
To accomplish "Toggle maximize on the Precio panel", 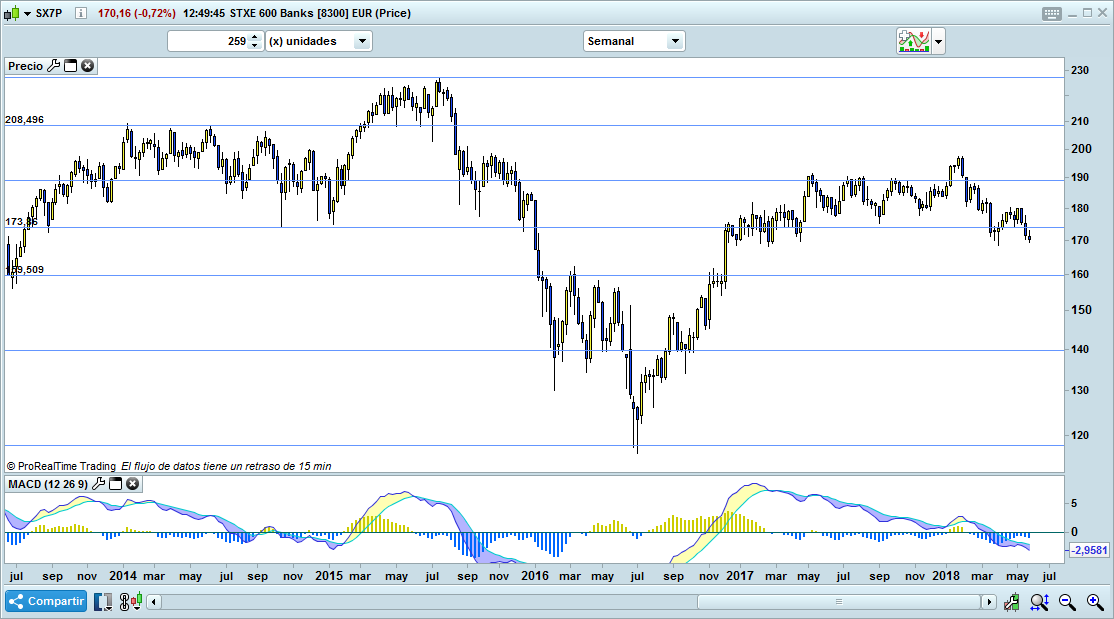I will (x=71, y=65).
